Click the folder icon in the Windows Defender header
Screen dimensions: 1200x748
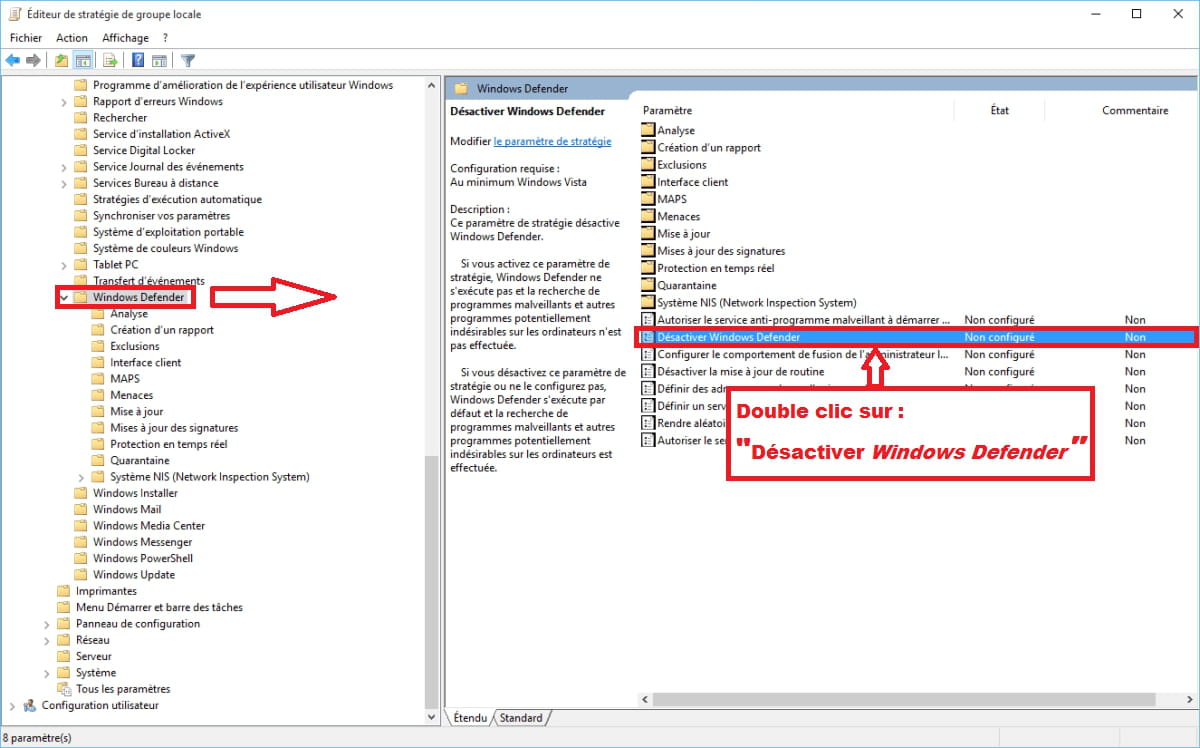coord(462,88)
